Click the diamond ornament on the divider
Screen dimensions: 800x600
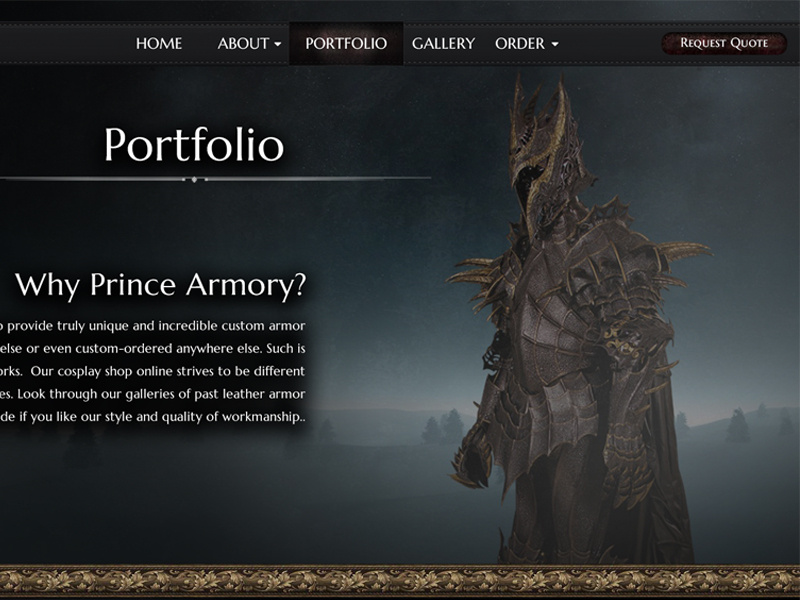click(x=194, y=179)
